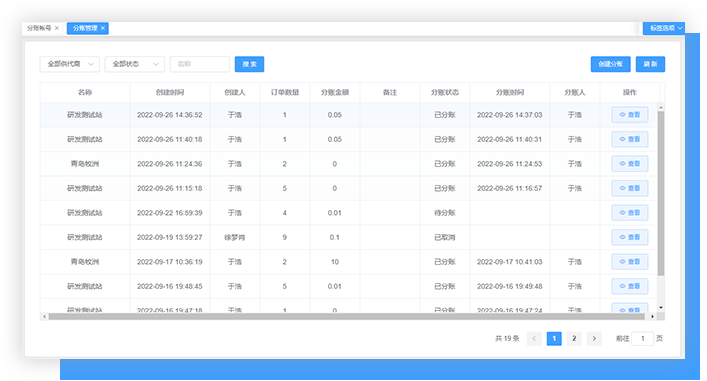Click the 操作 column header
The width and height of the screenshot is (707, 381).
629,92
